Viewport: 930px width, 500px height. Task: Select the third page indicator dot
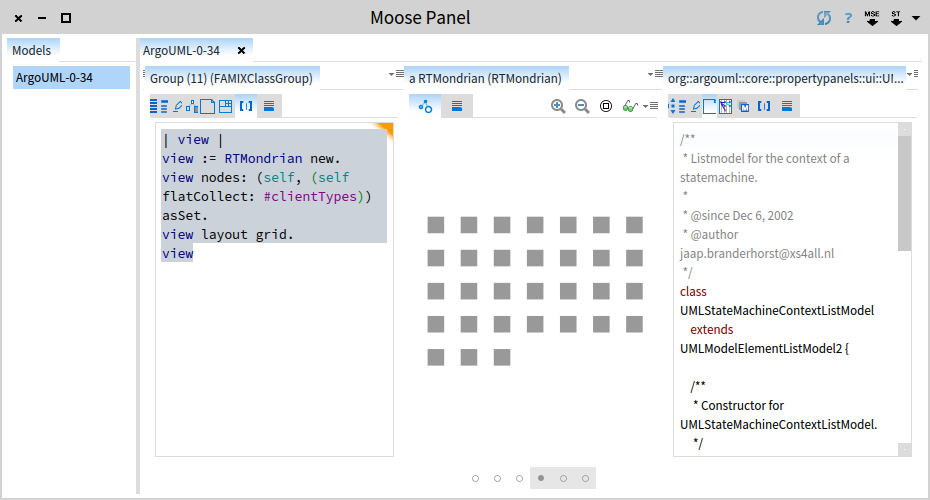pyautogui.click(x=520, y=479)
